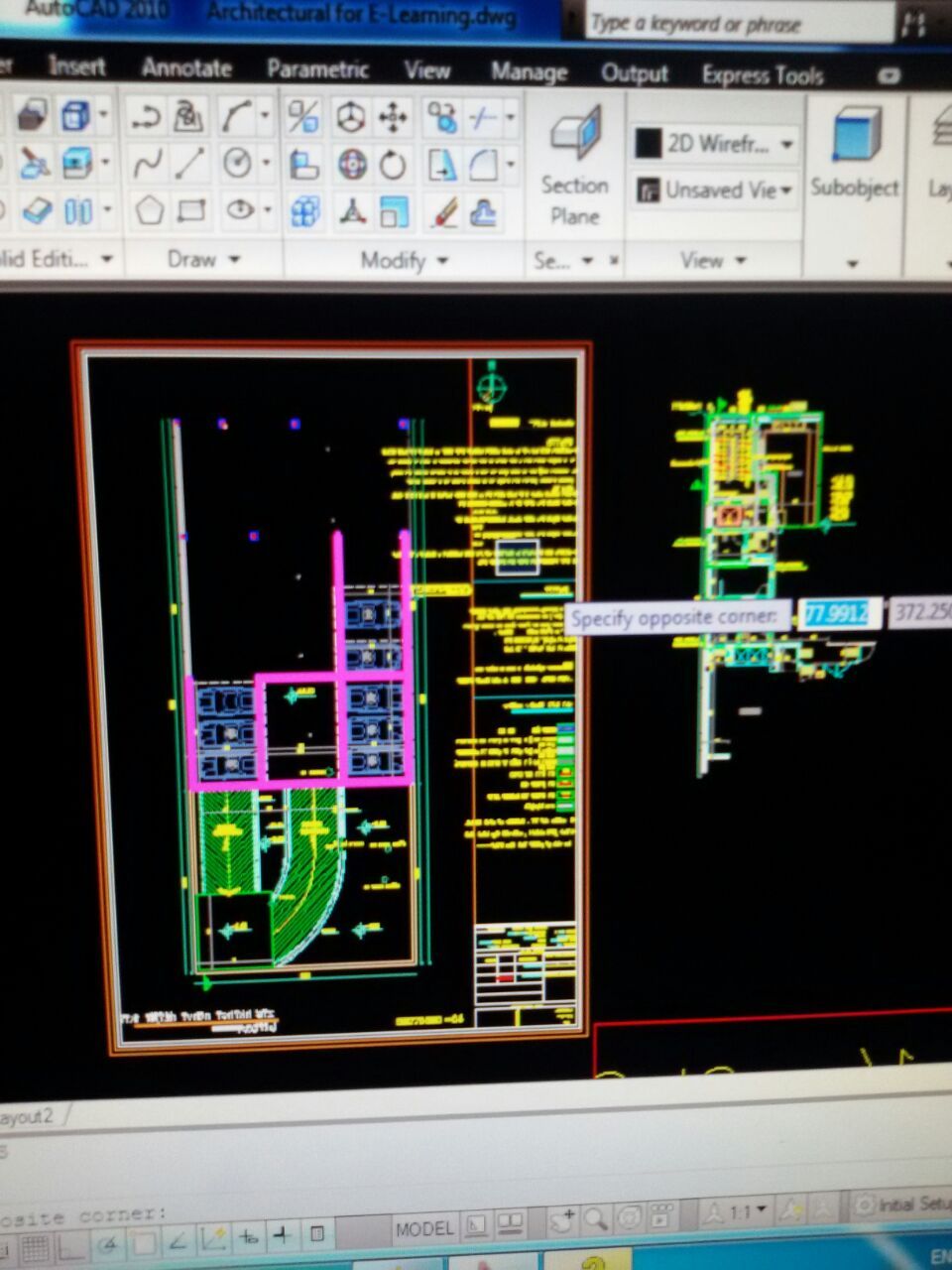952x1270 pixels.
Task: Click the MODEL space button
Action: click(424, 1228)
